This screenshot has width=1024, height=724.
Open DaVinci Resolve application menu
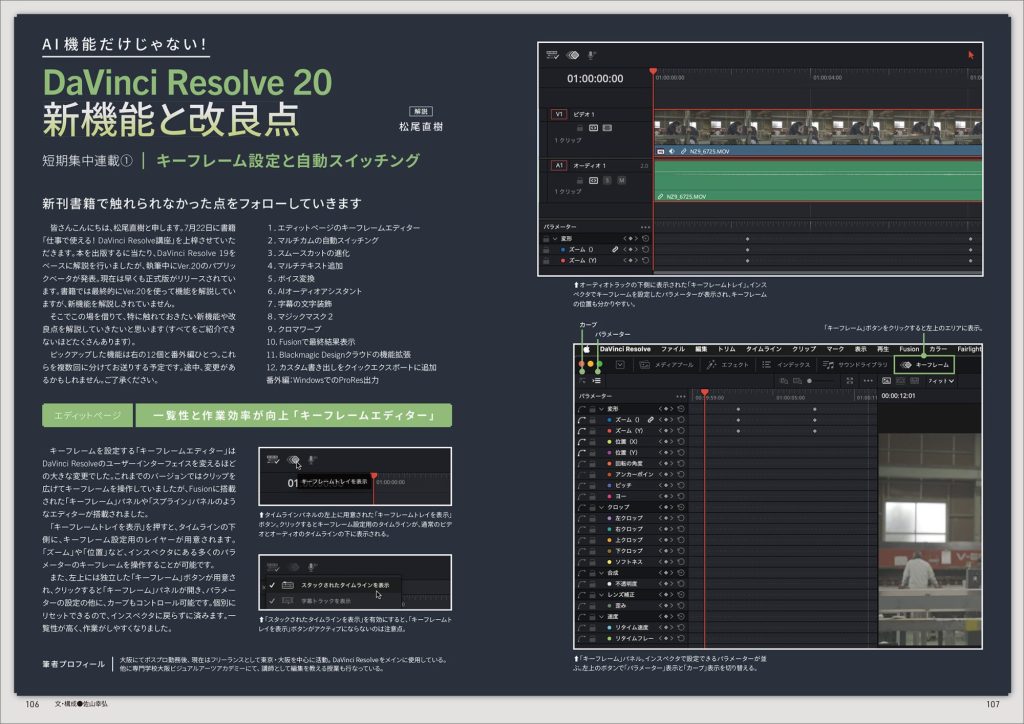coord(625,349)
